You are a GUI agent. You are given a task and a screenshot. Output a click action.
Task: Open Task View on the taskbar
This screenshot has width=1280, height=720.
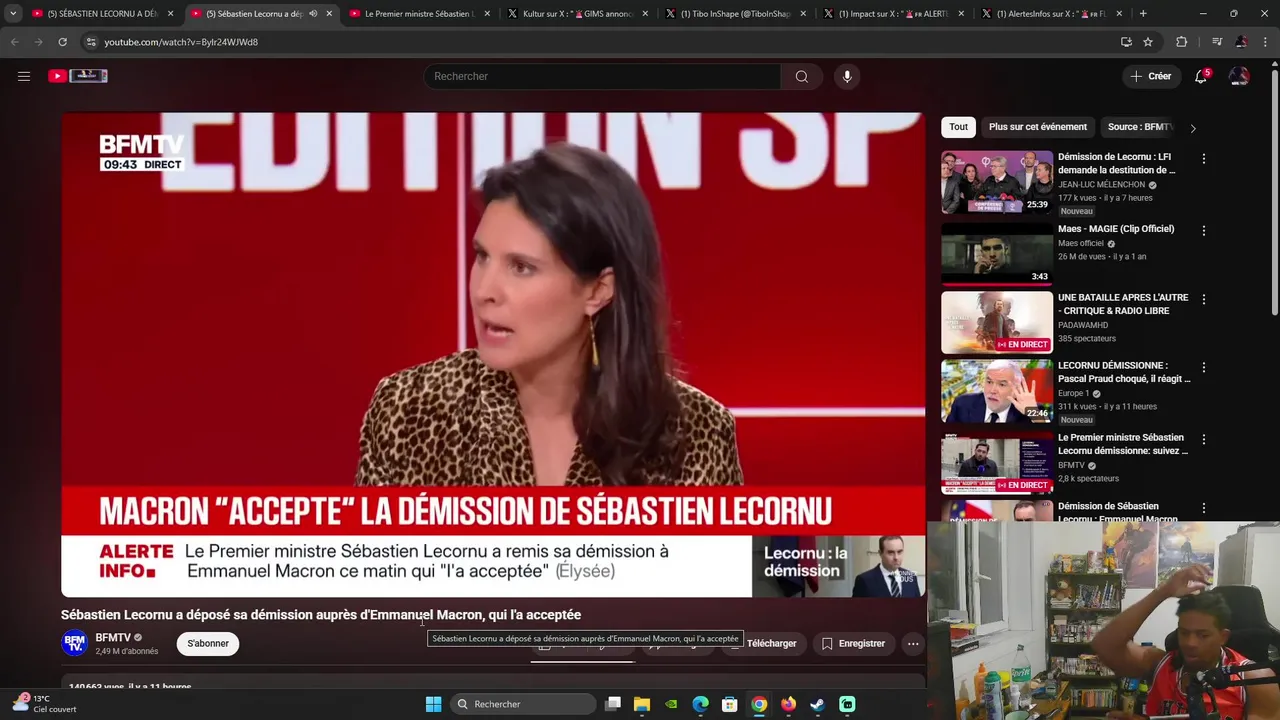click(x=613, y=704)
